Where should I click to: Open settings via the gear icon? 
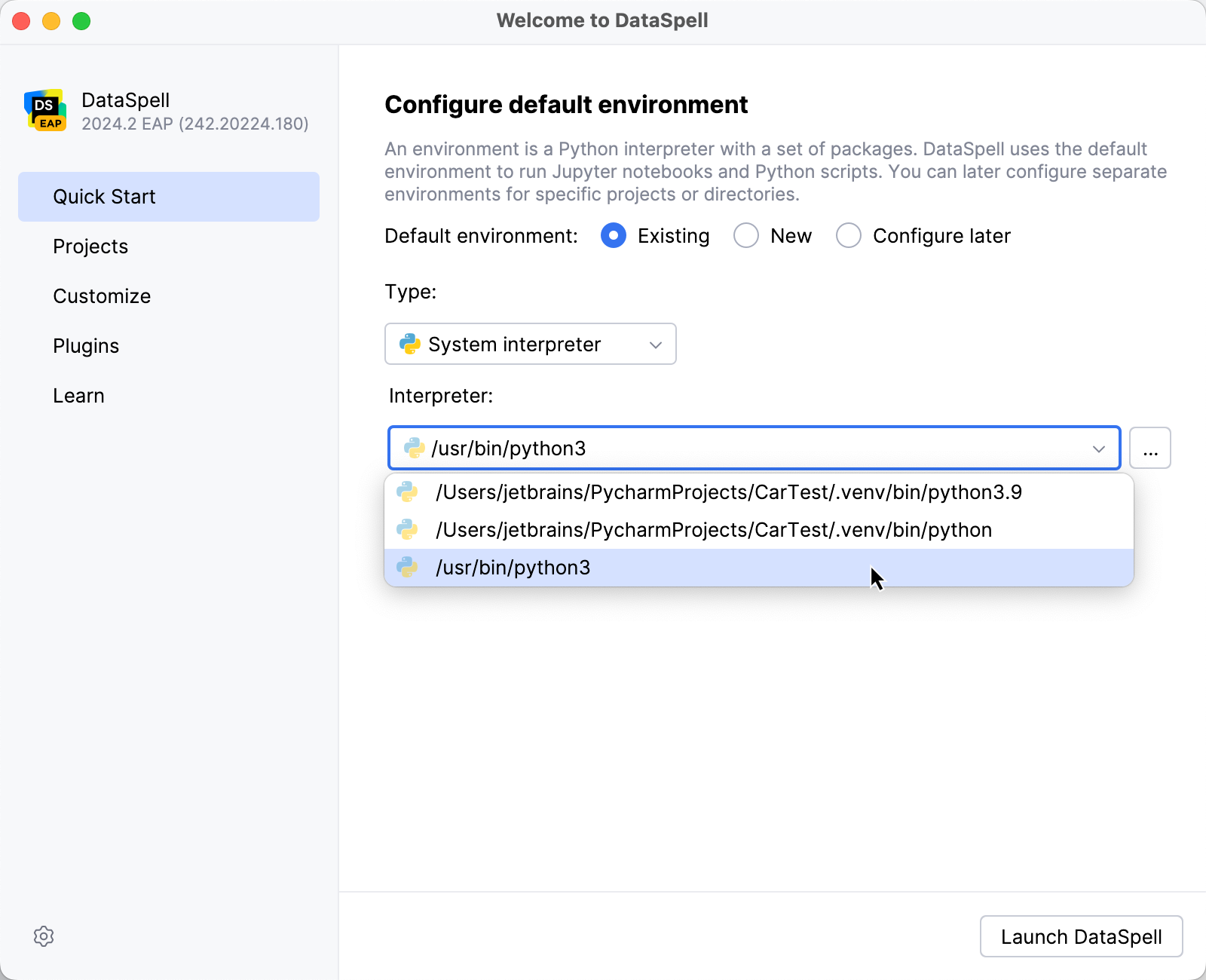point(44,936)
